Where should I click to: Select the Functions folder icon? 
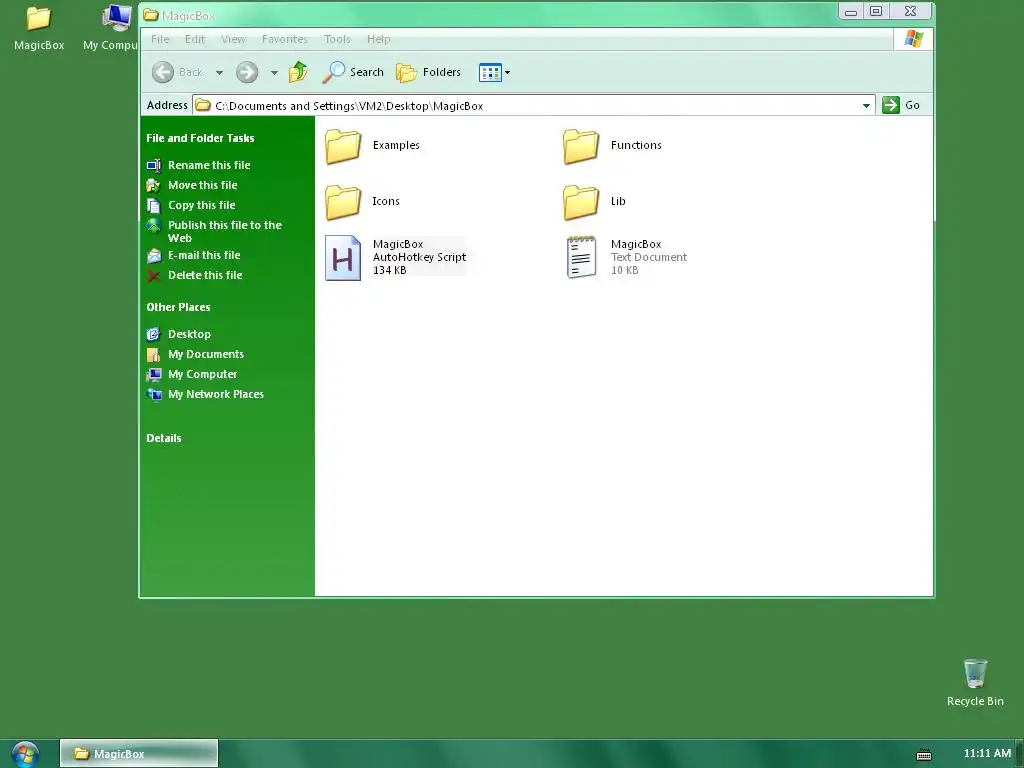(581, 146)
